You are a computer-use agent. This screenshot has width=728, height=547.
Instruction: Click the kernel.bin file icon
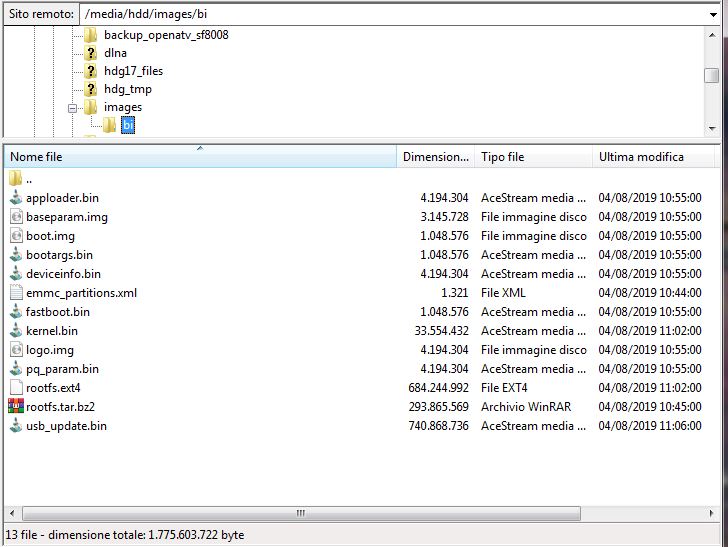(16, 331)
